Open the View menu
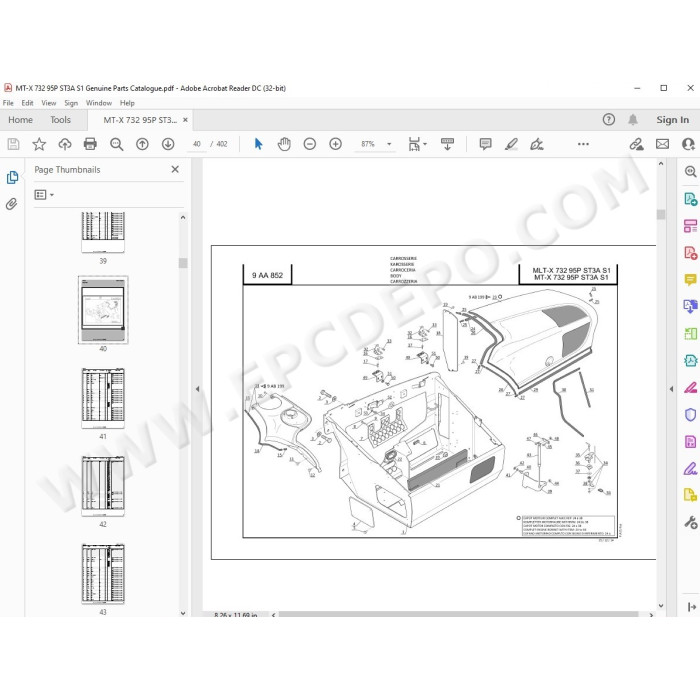Screen dimensions: 700x700 point(49,103)
